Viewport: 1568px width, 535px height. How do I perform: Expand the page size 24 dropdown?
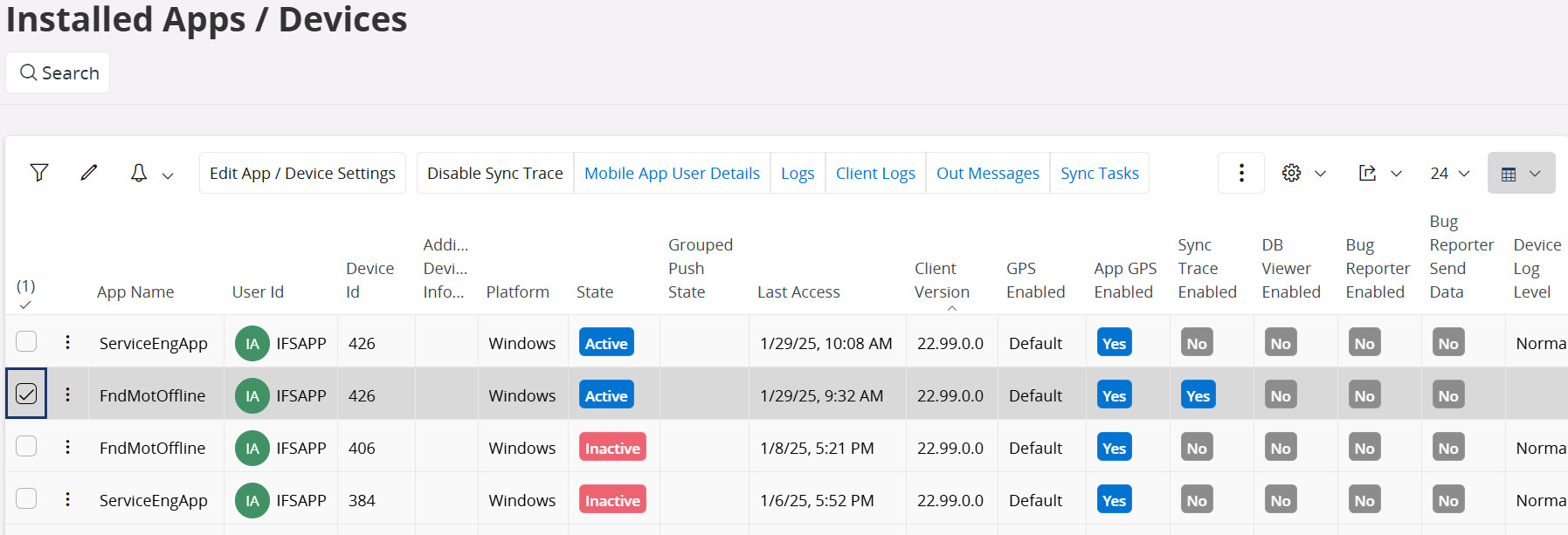[x=1450, y=173]
